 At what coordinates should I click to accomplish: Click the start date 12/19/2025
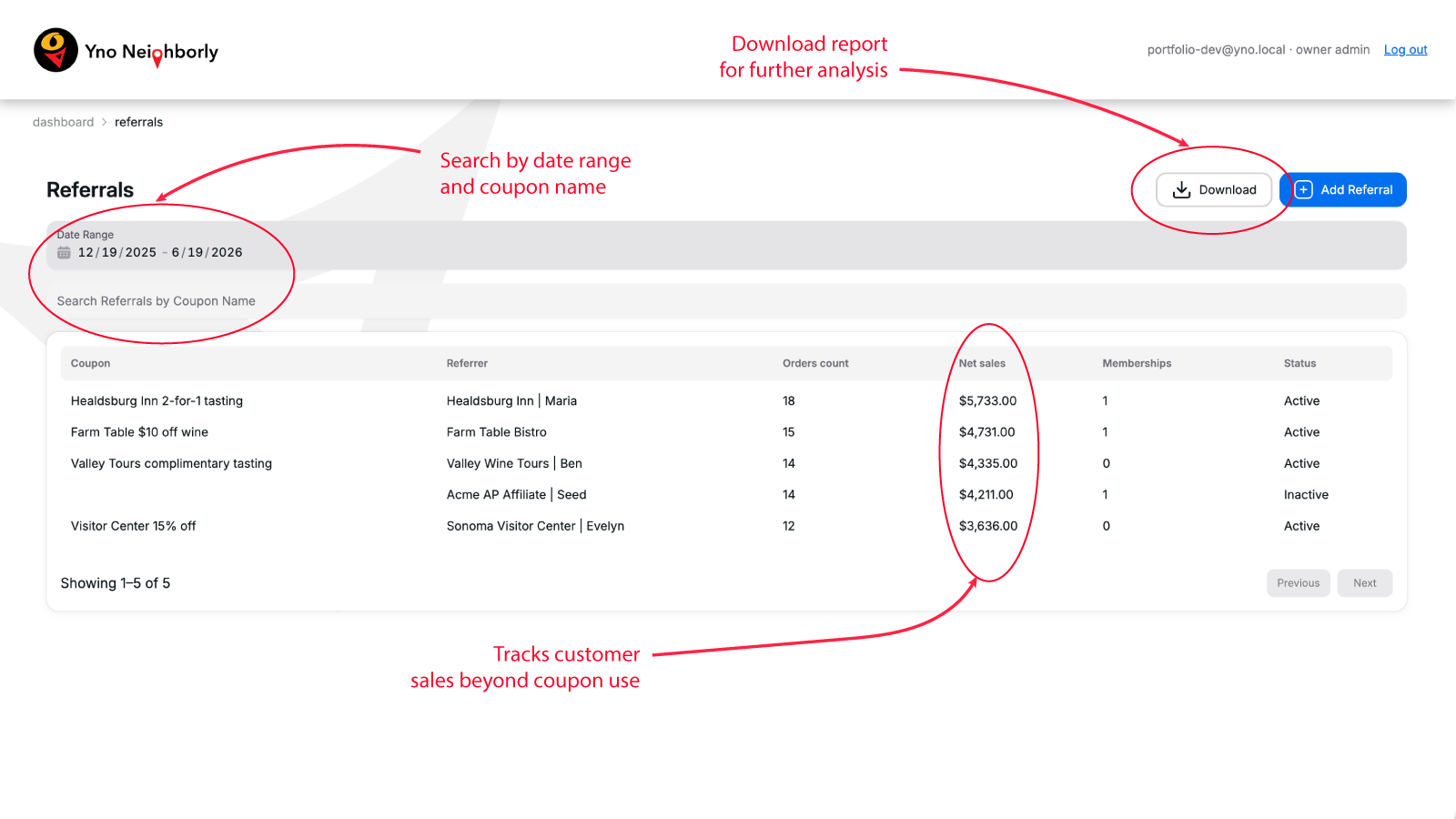[117, 252]
